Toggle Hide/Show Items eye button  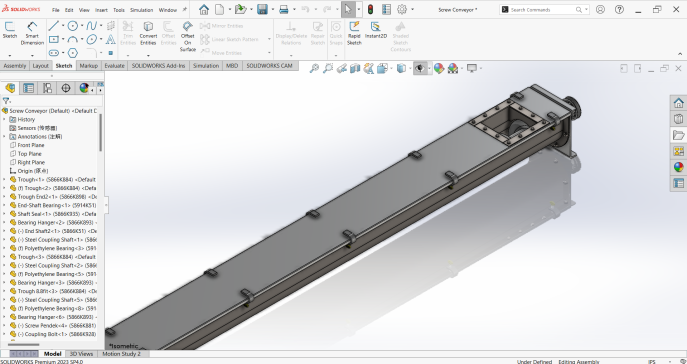click(420, 68)
